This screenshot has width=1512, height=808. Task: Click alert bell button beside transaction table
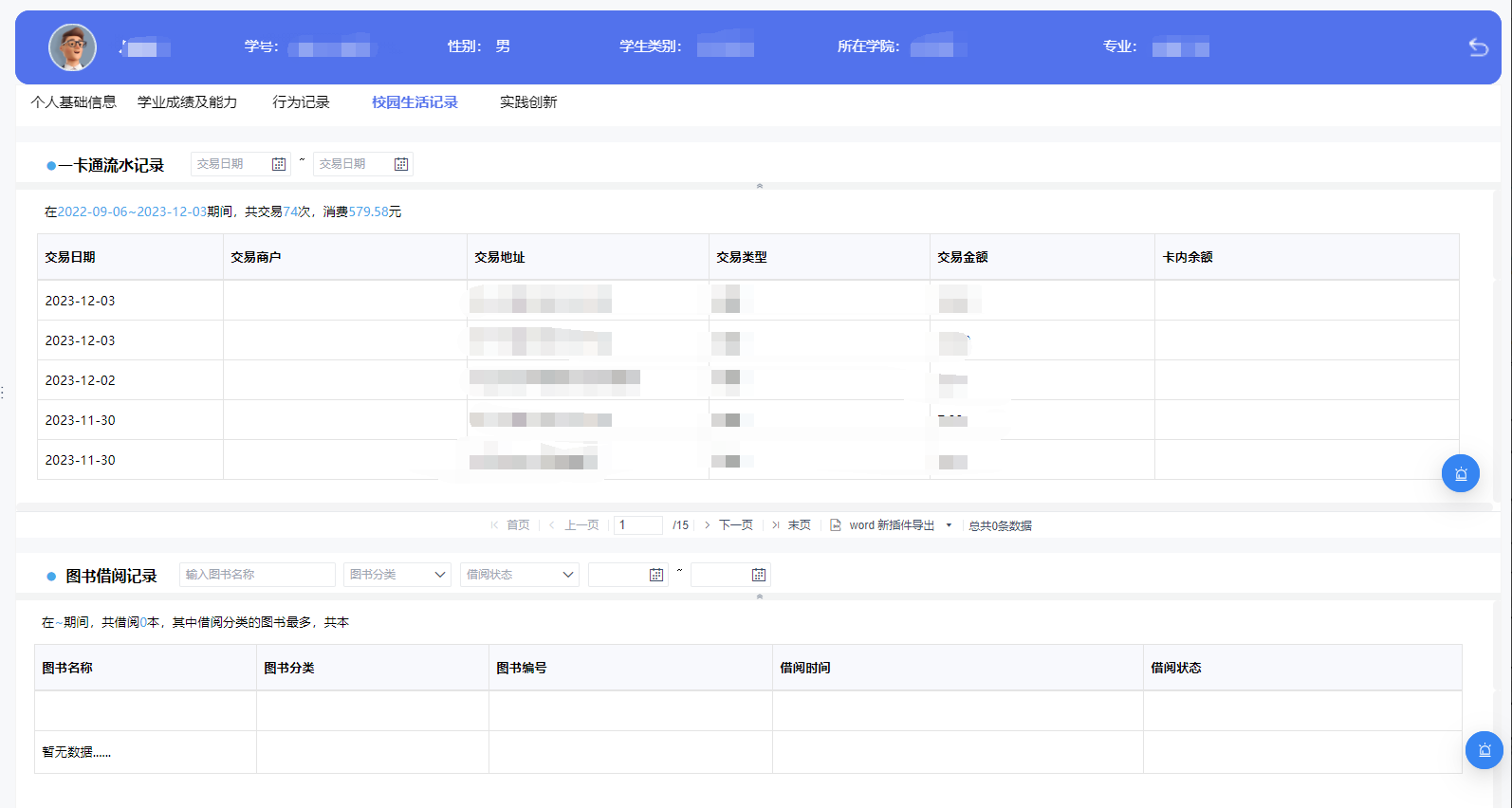(1460, 473)
